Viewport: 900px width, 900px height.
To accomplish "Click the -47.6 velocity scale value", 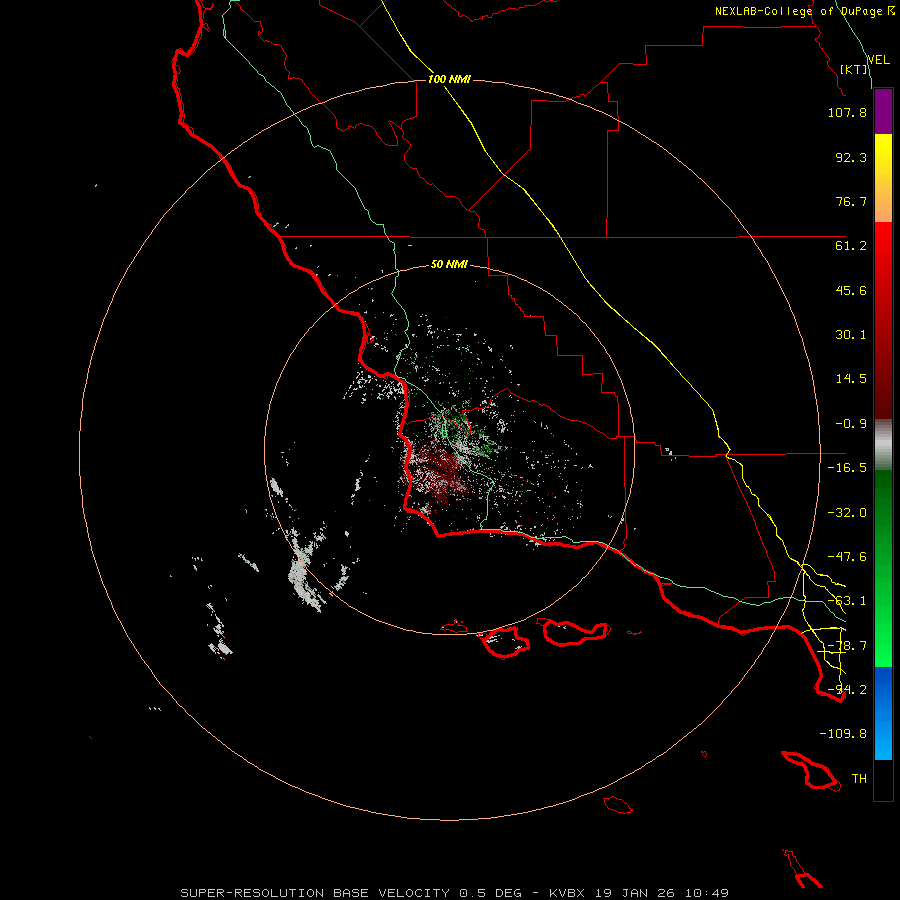I will 847,557.
